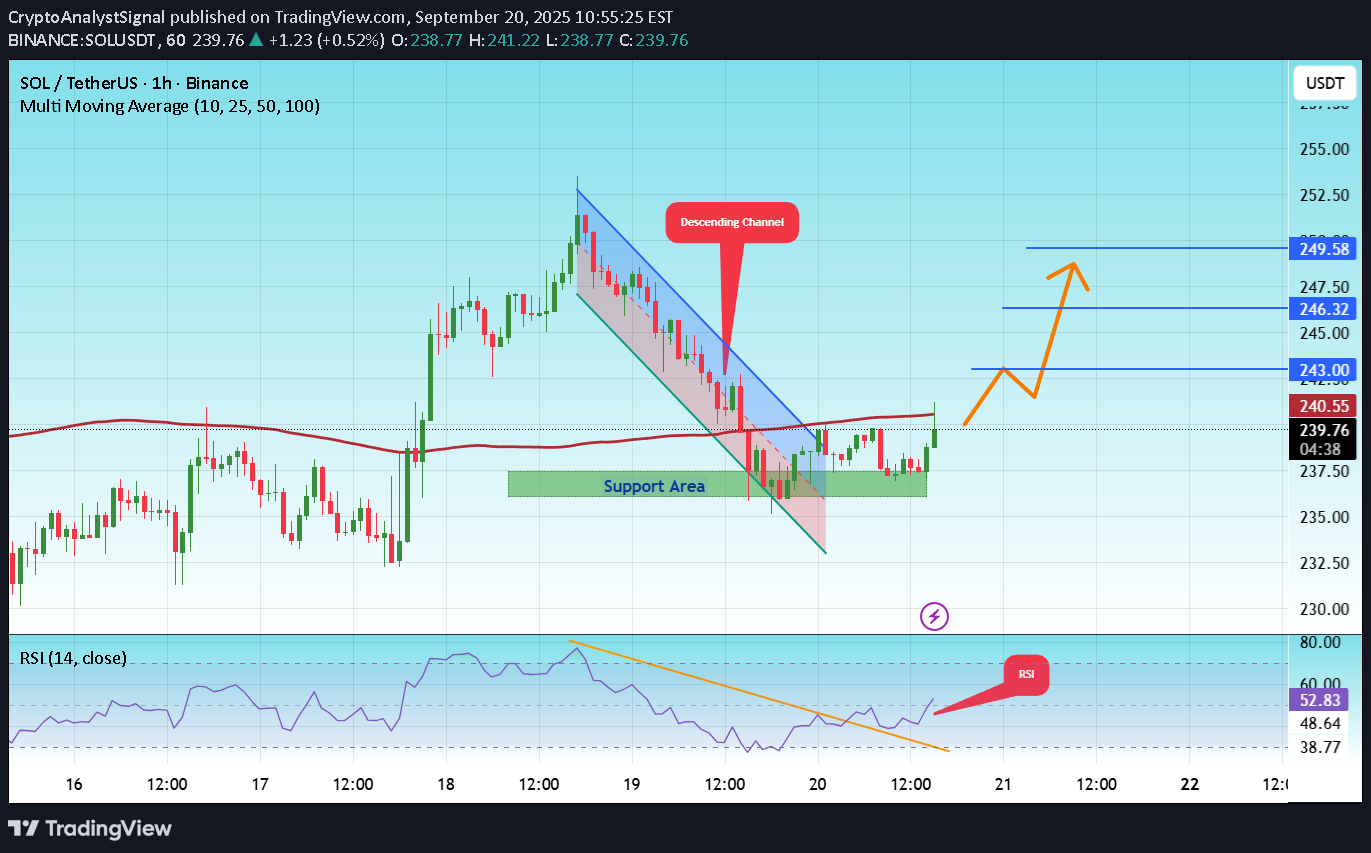Click the 246.32 price level label
This screenshot has width=1371, height=853.
click(1325, 309)
